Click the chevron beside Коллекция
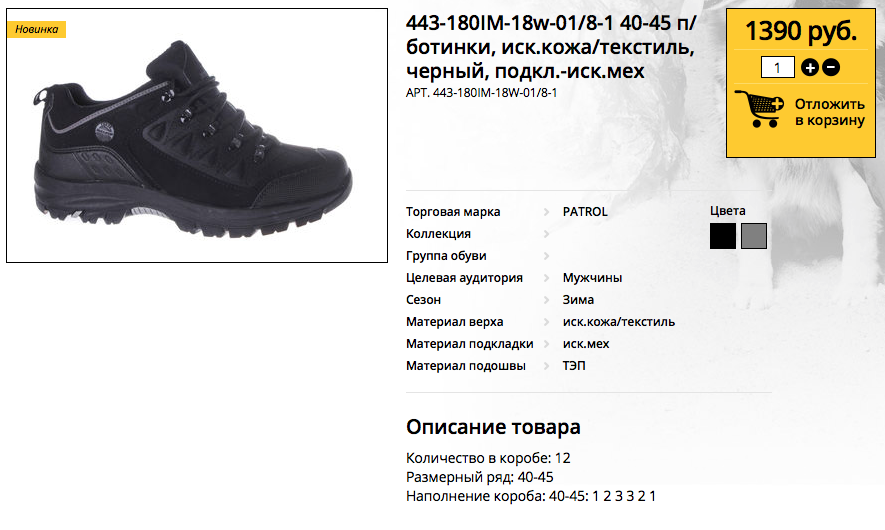Image resolution: width=885 pixels, height=530 pixels. (x=546, y=234)
